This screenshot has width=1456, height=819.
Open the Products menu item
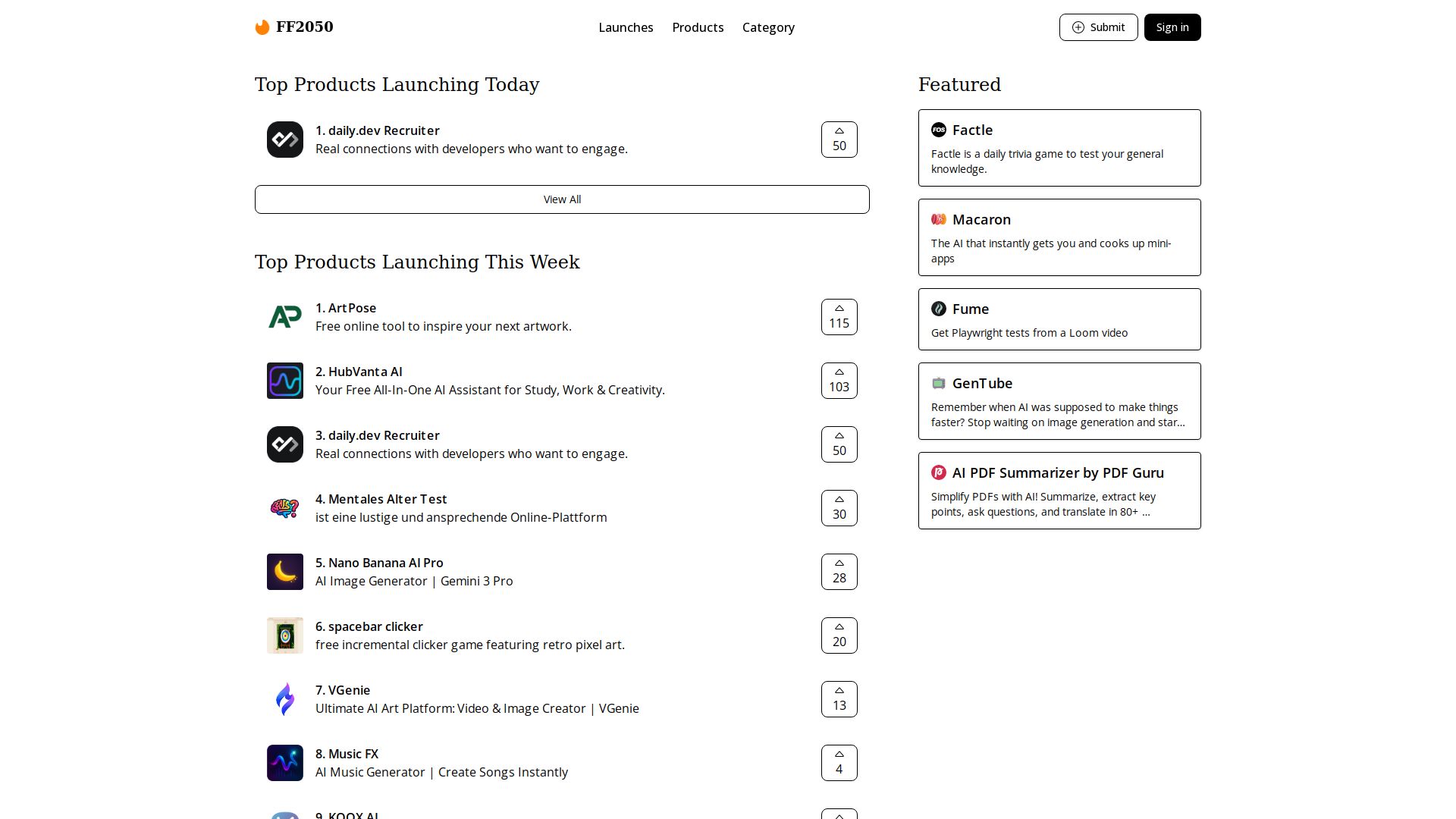pyautogui.click(x=698, y=27)
